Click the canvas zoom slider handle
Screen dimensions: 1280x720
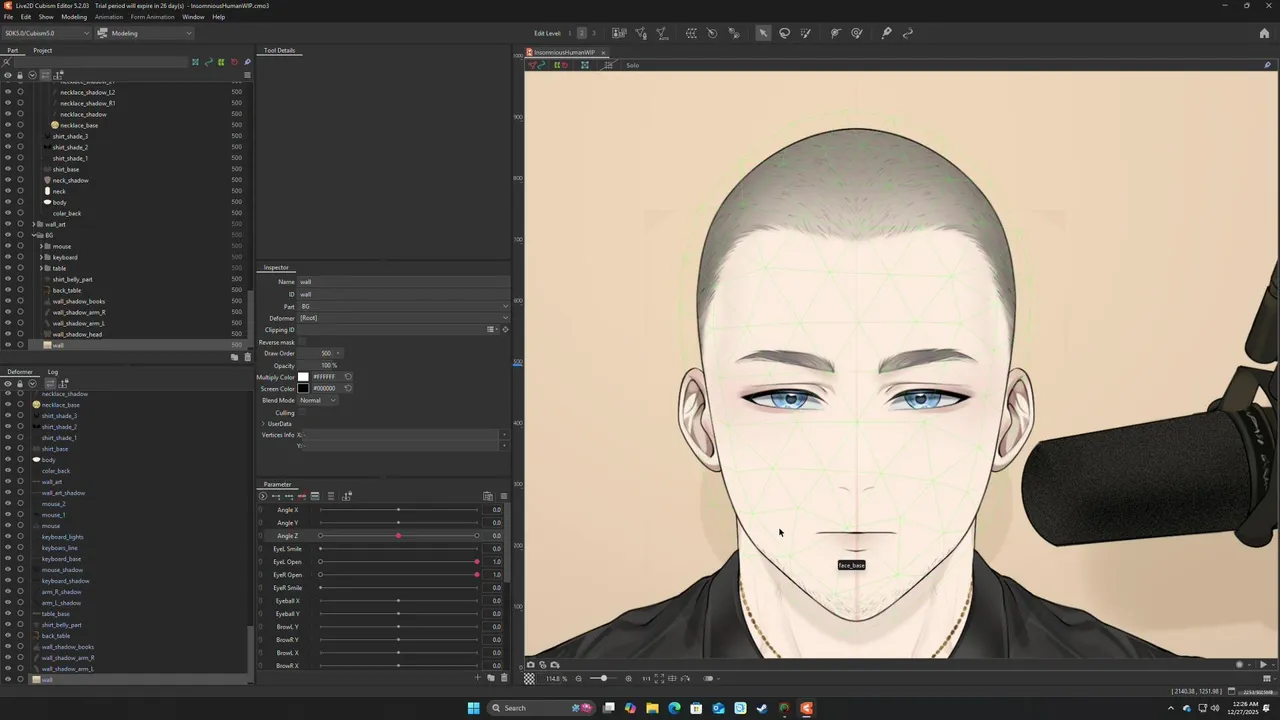(603, 678)
